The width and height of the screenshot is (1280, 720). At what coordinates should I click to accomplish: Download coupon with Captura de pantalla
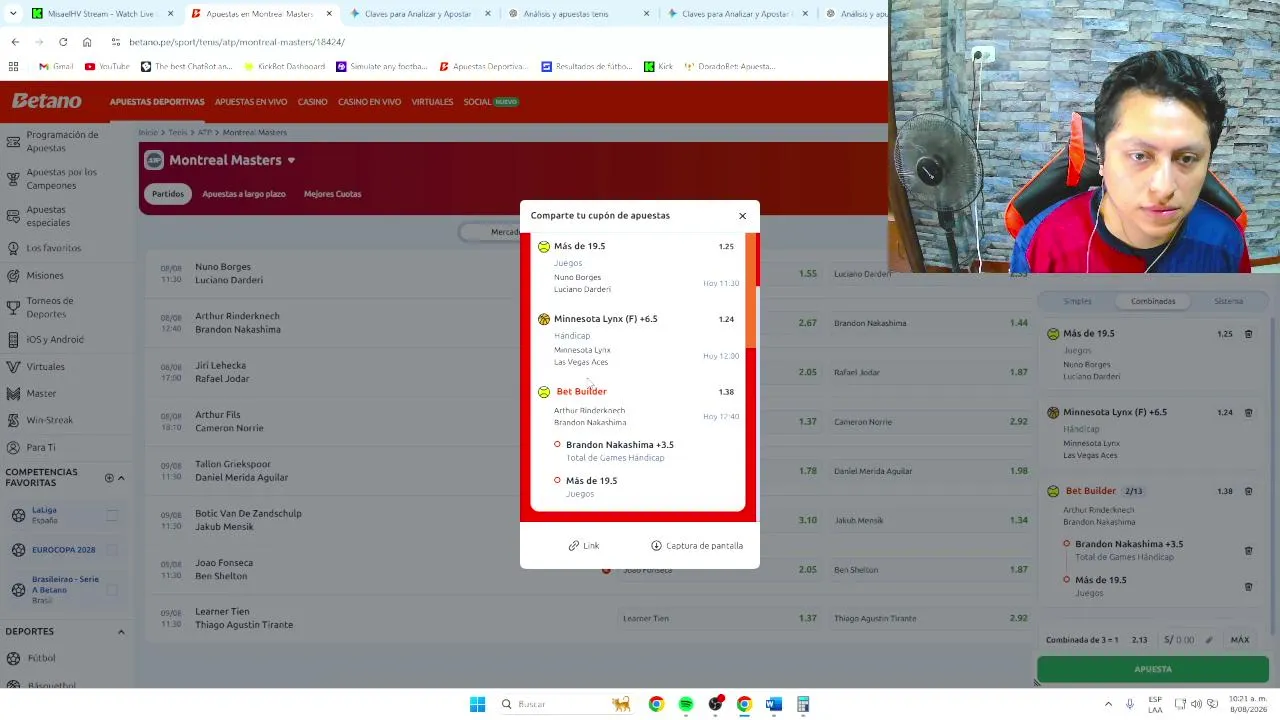pos(697,546)
